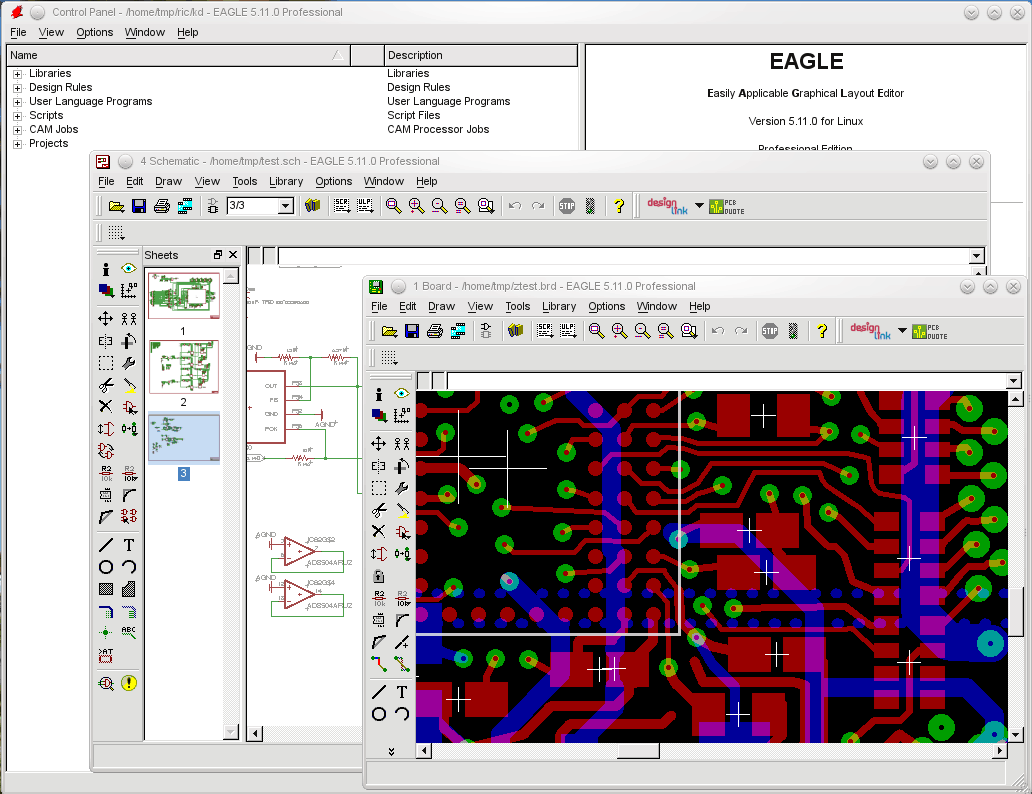Open the Board command line history dropdown
This screenshot has height=794, width=1032.
click(x=1014, y=381)
